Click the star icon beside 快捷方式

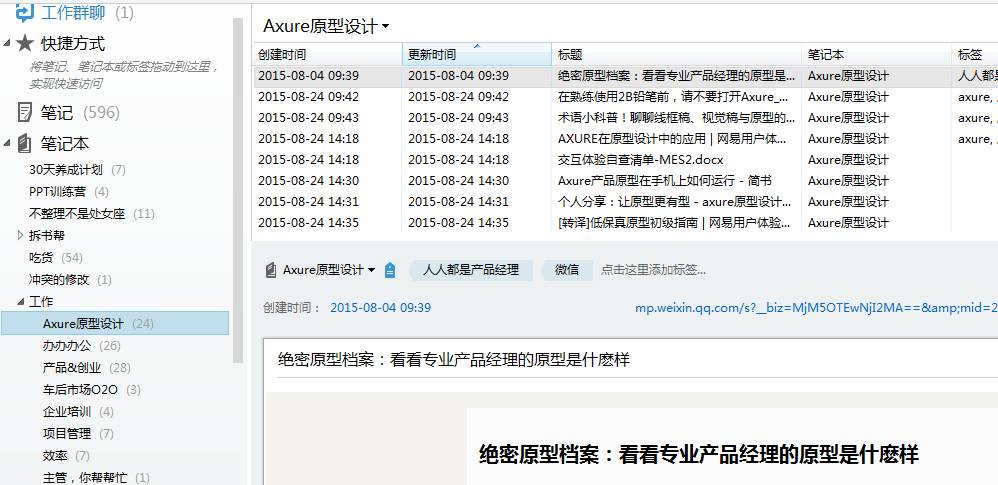(24, 43)
